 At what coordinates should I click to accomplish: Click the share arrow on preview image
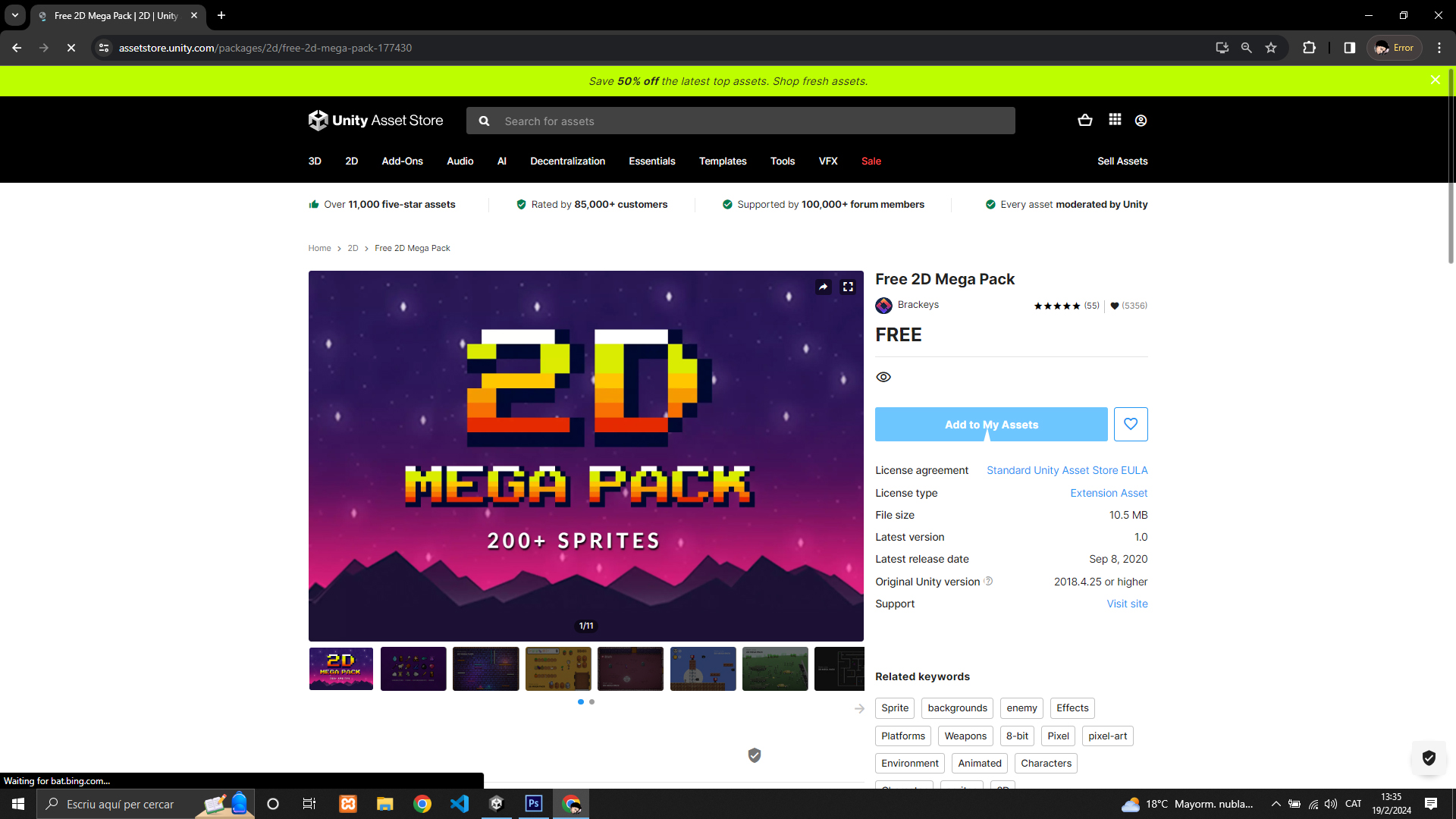(823, 287)
